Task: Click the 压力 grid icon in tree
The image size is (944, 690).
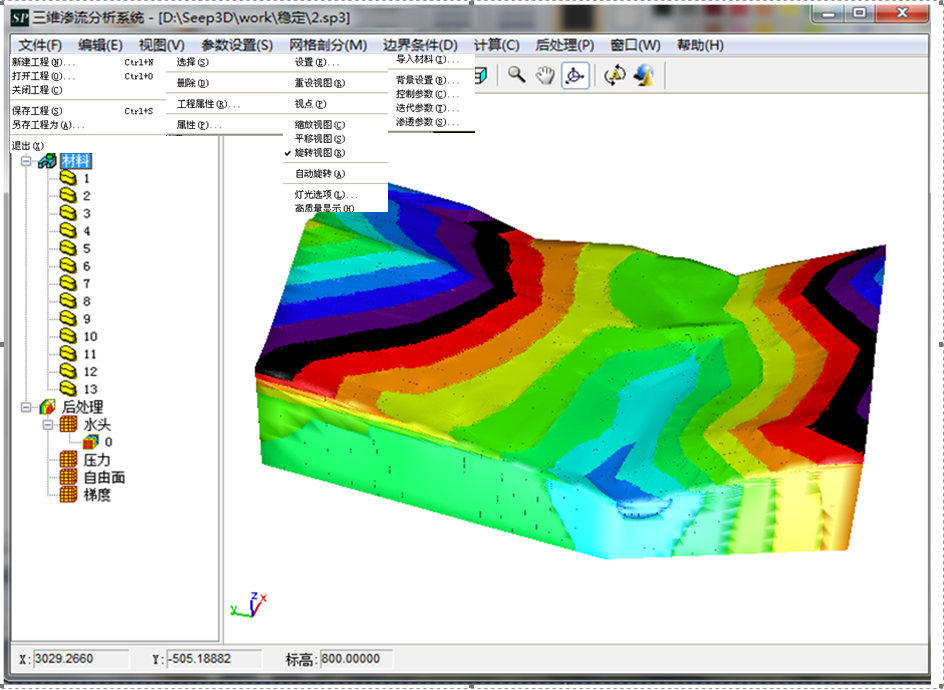Action: (68, 459)
